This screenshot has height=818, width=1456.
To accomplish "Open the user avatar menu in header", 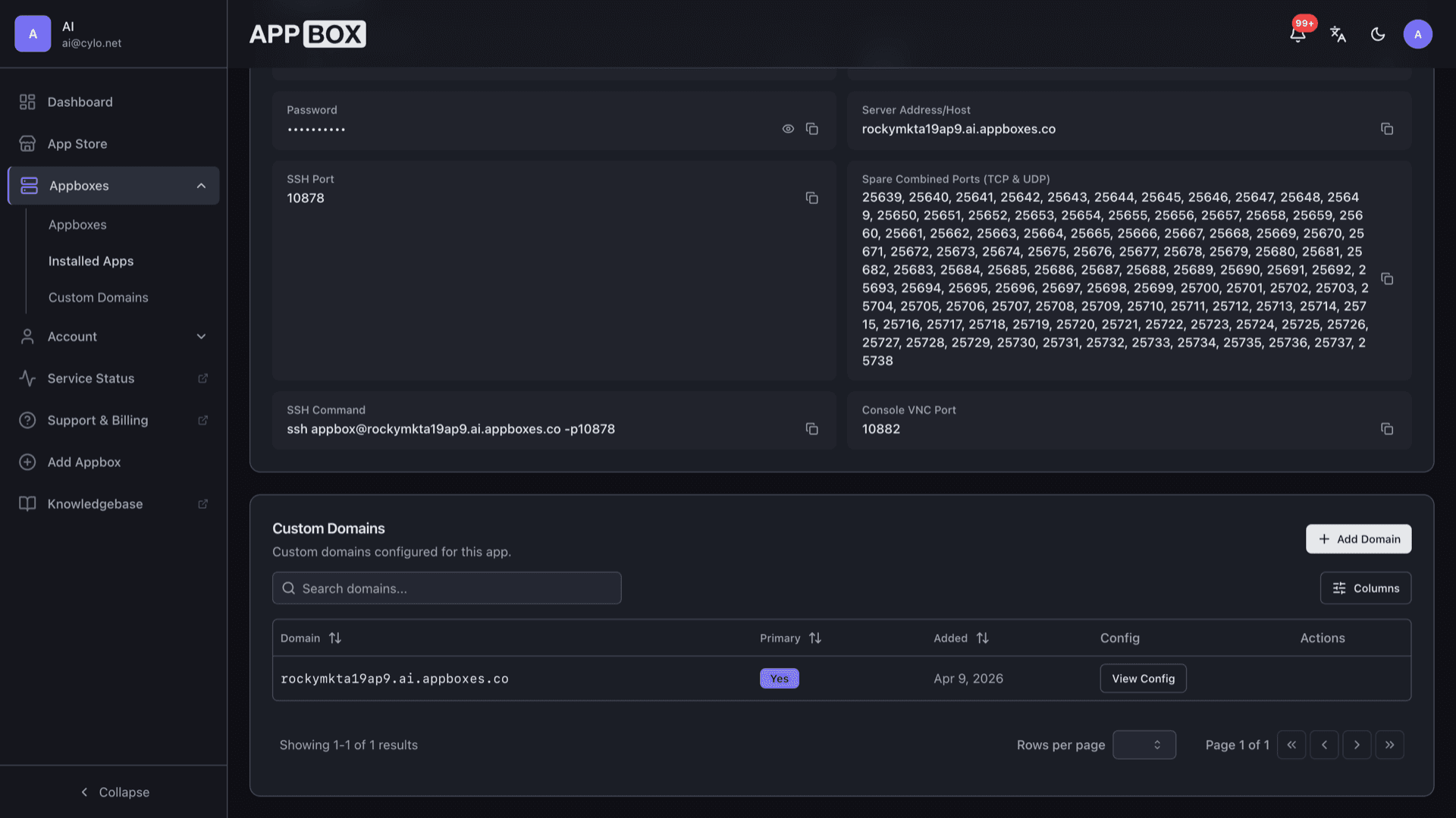I will pyautogui.click(x=1417, y=34).
